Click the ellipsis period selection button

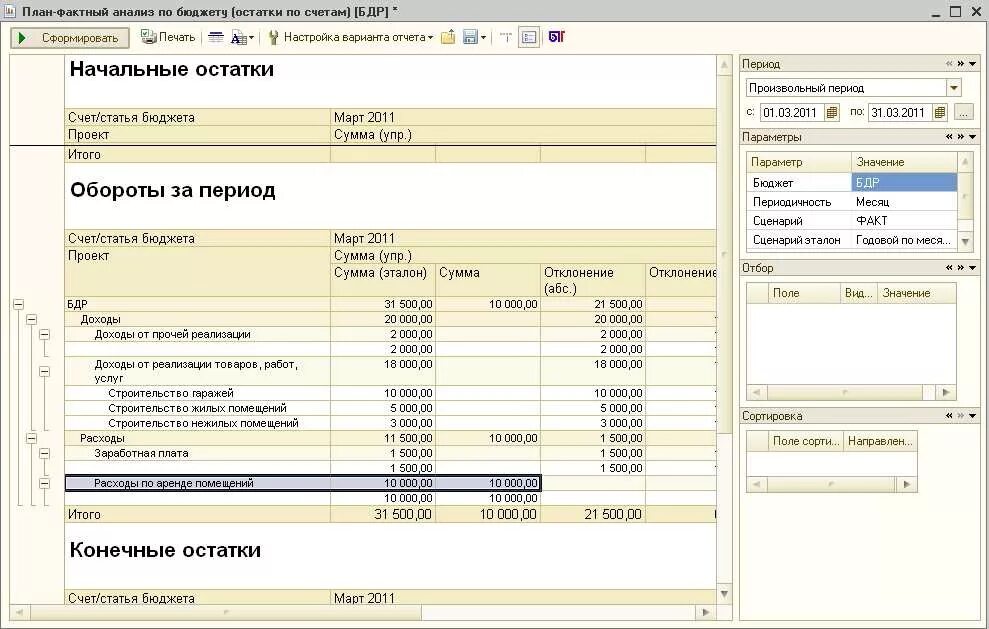(963, 112)
